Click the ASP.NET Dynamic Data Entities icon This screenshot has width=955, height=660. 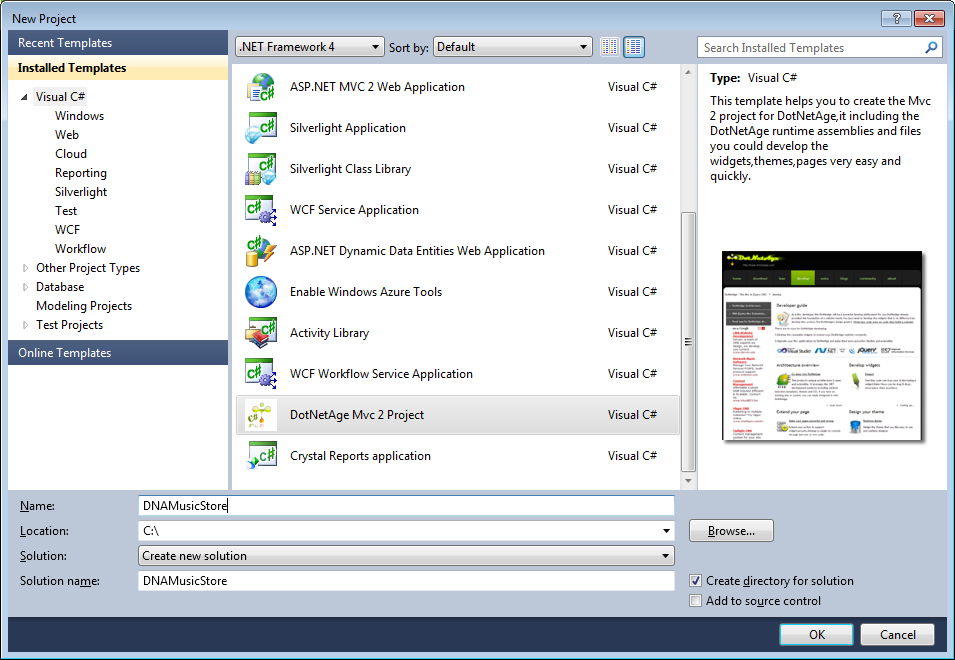tap(261, 251)
